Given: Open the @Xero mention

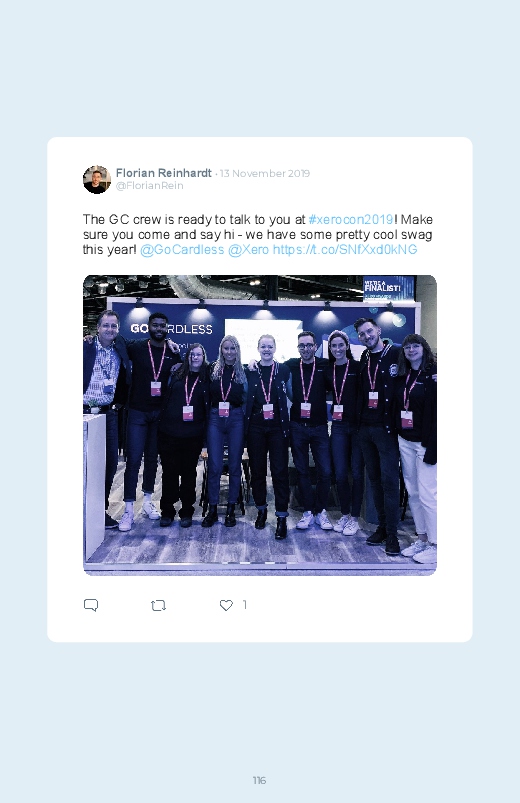Looking at the screenshot, I should tap(248, 249).
